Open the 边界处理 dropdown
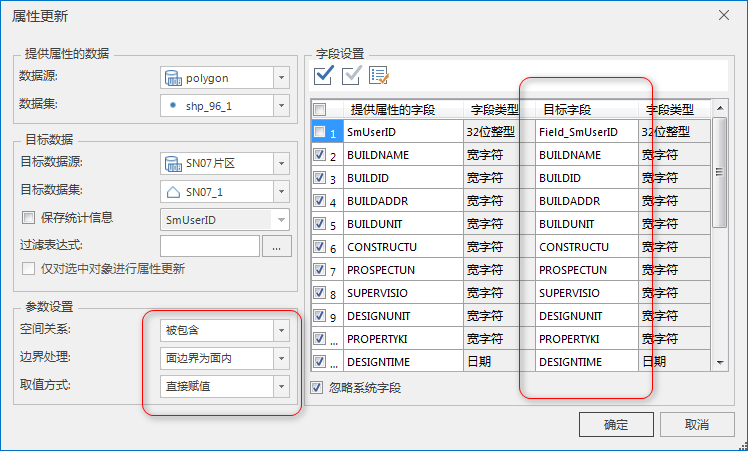 point(281,358)
